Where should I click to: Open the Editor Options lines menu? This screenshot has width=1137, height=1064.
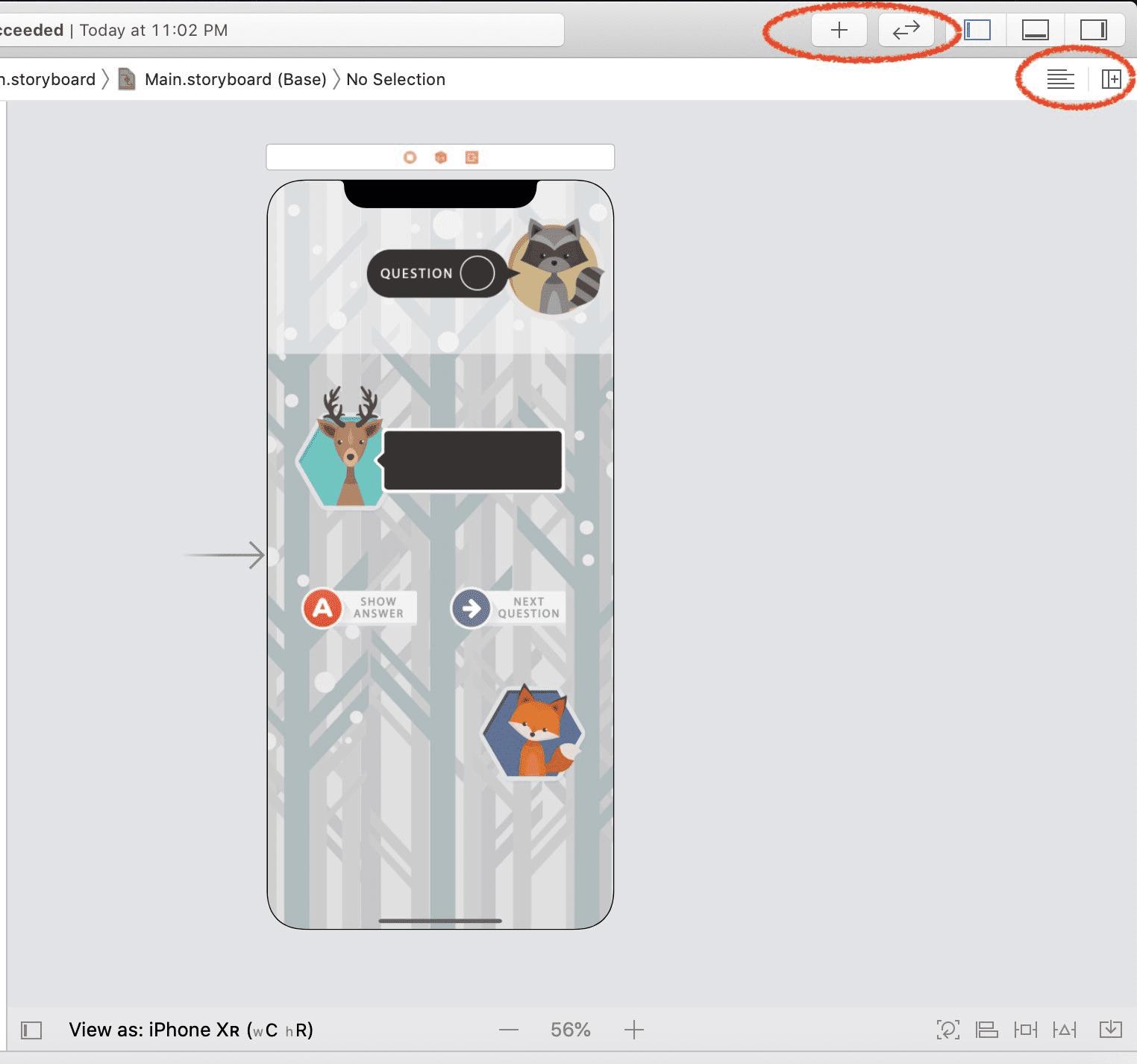1060,79
